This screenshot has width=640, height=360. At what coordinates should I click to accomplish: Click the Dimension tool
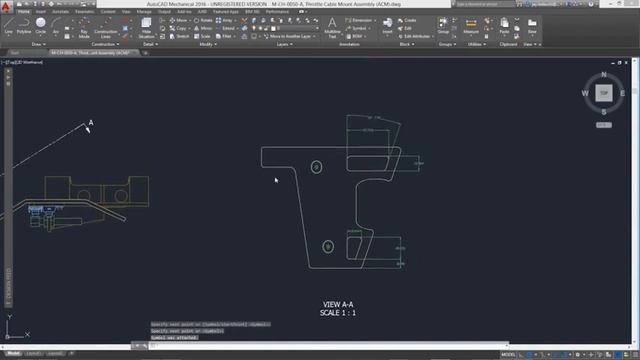[x=359, y=20]
